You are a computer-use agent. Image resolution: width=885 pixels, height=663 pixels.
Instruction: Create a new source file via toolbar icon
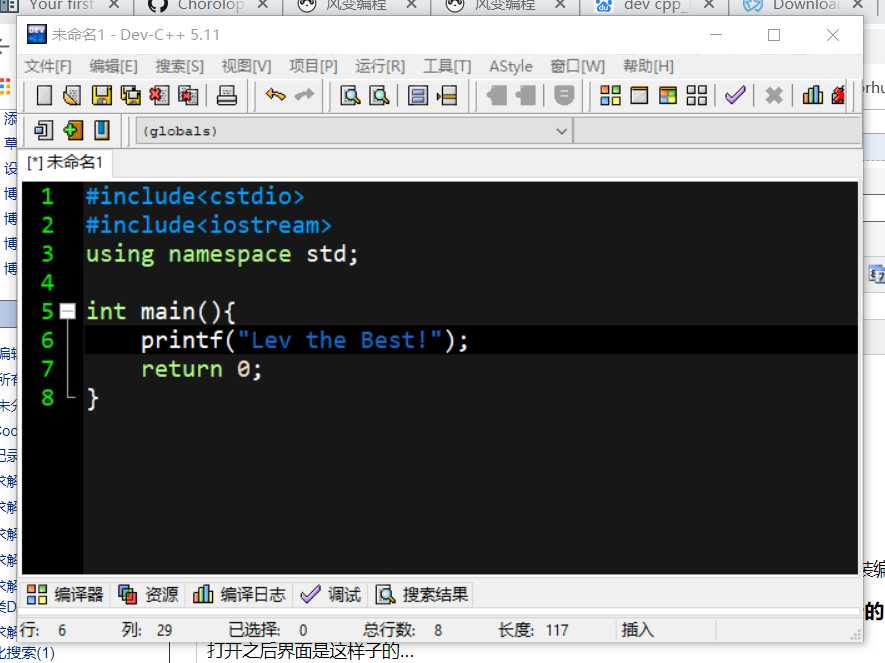coord(44,95)
